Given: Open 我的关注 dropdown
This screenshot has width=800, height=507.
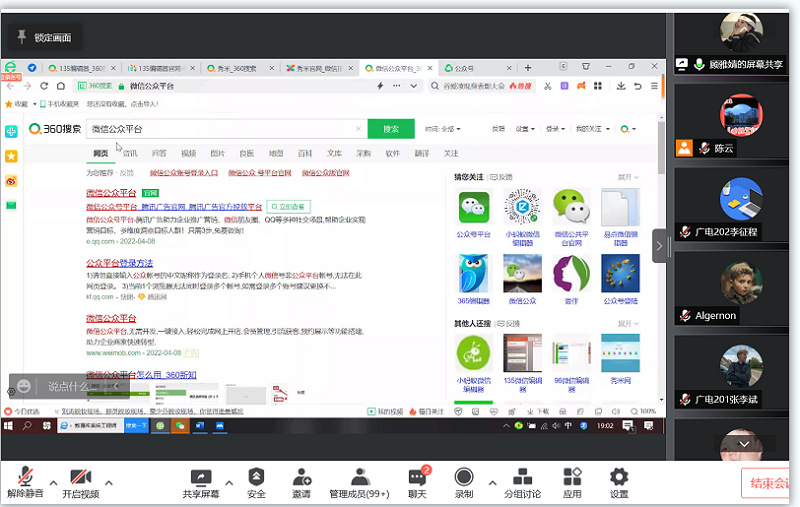Looking at the screenshot, I should pyautogui.click(x=593, y=129).
